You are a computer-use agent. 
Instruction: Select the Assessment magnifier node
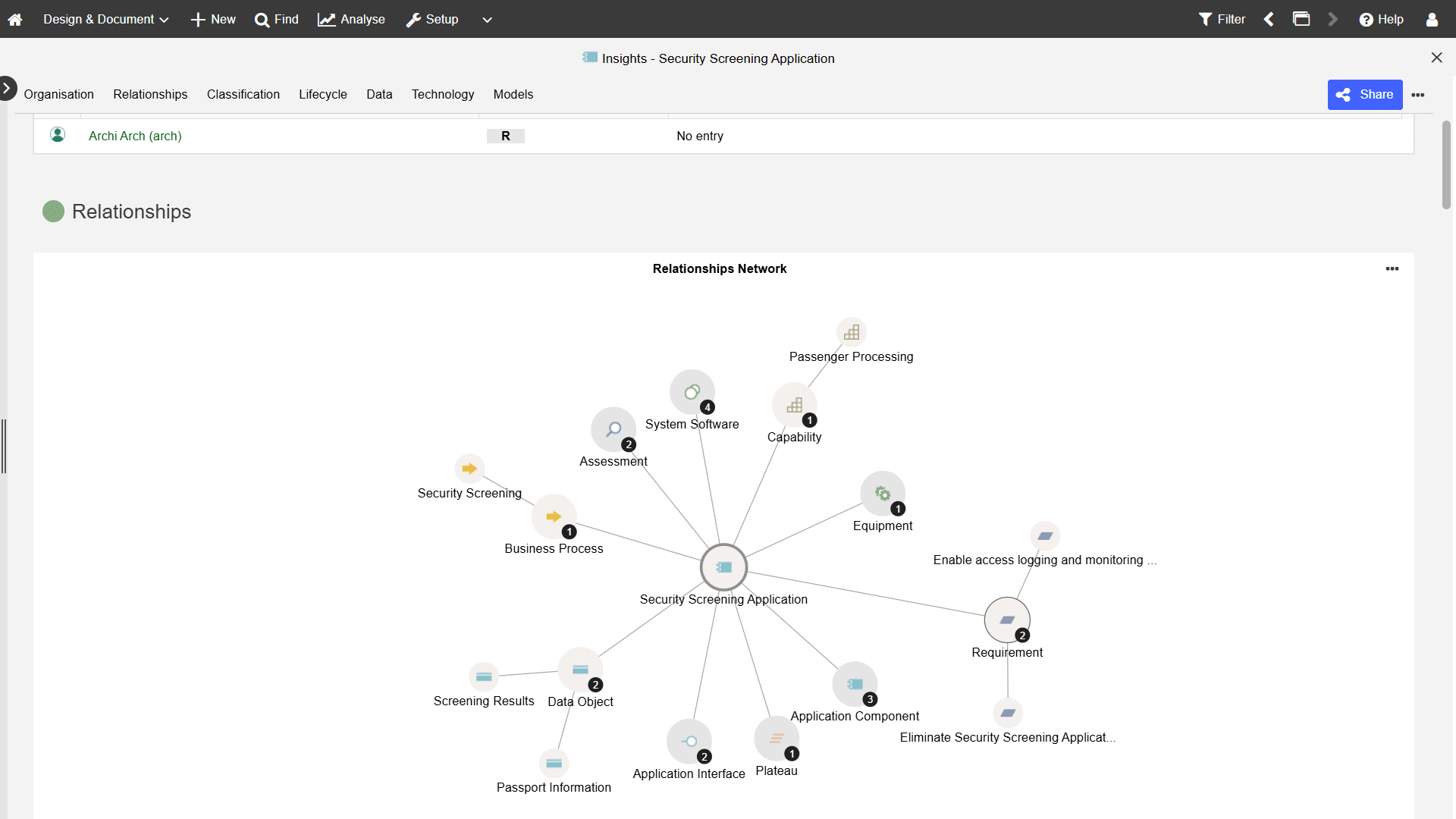[613, 429]
